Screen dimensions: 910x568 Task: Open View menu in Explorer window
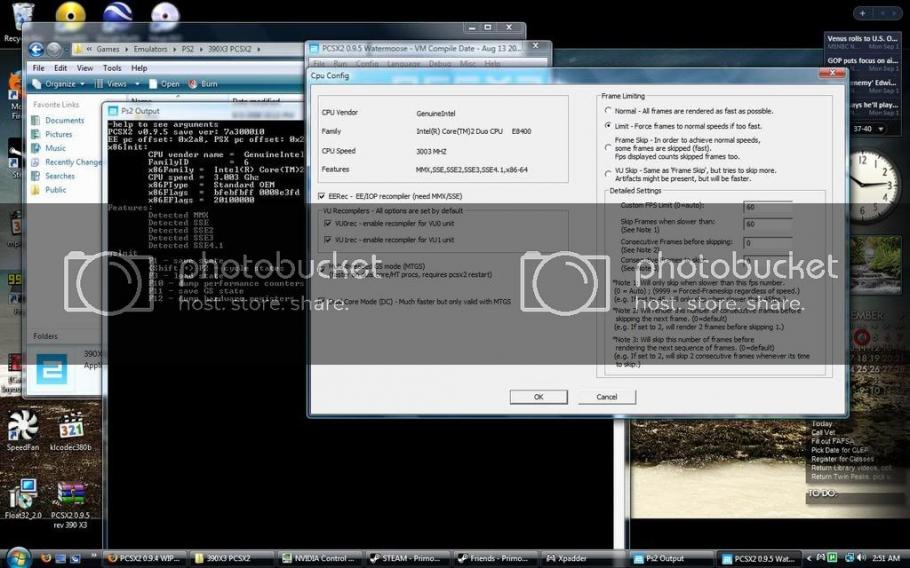coord(85,68)
